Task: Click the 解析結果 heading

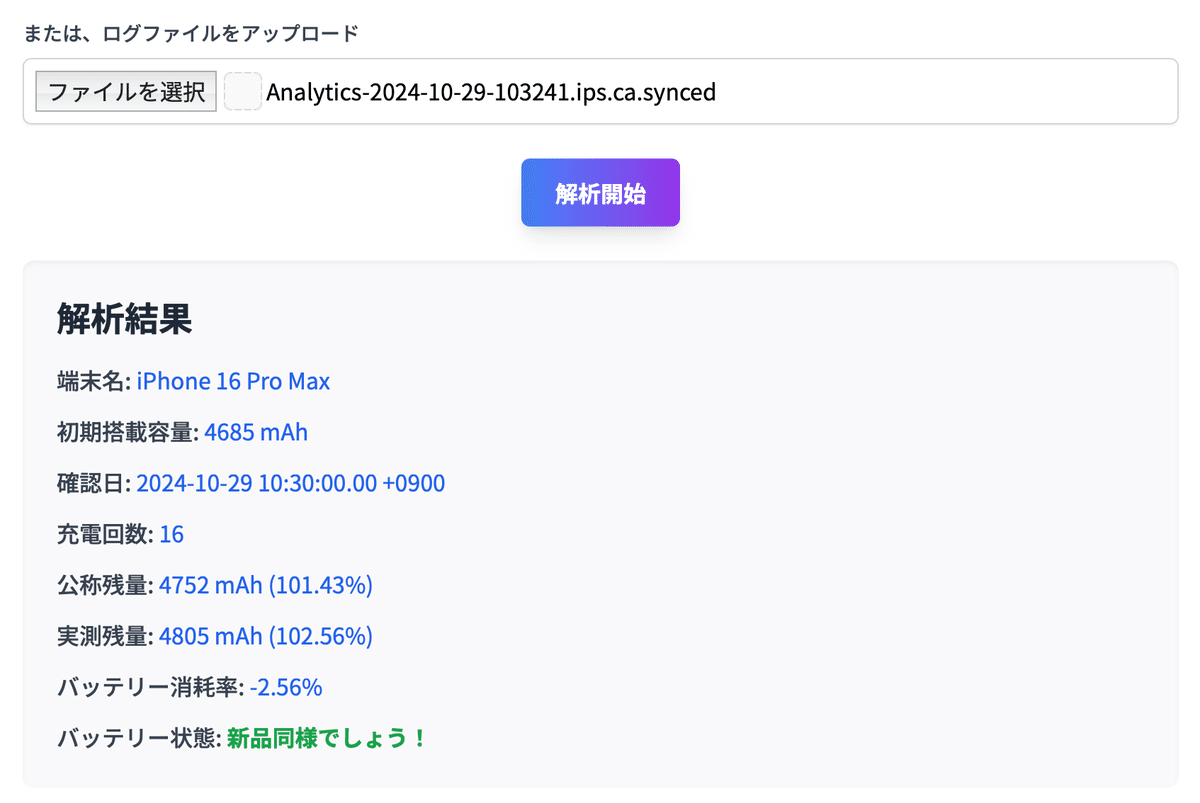Action: (124, 319)
